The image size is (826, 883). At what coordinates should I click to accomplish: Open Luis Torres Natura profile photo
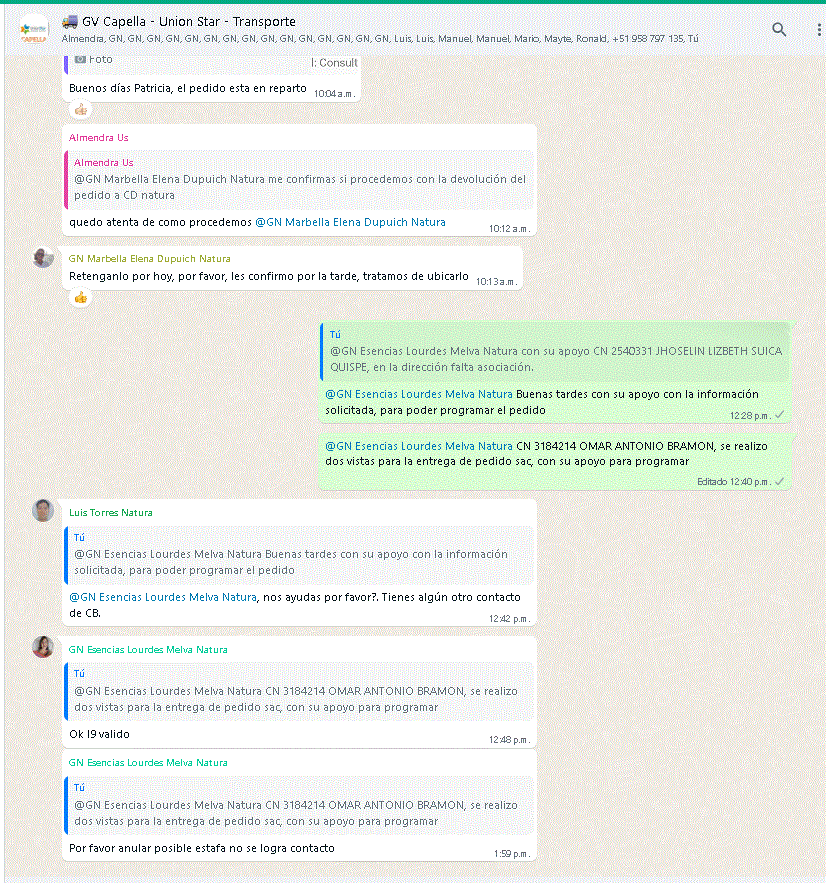tap(43, 510)
